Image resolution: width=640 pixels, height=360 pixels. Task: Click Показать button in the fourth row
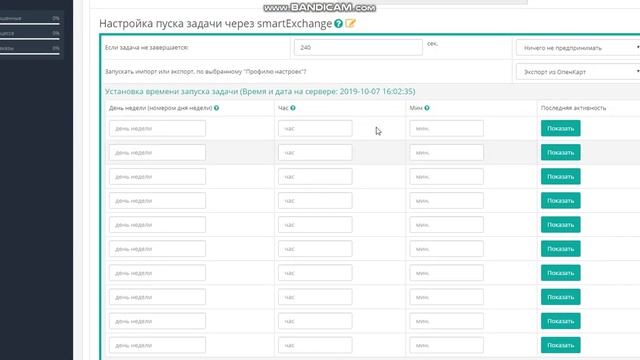pos(560,200)
